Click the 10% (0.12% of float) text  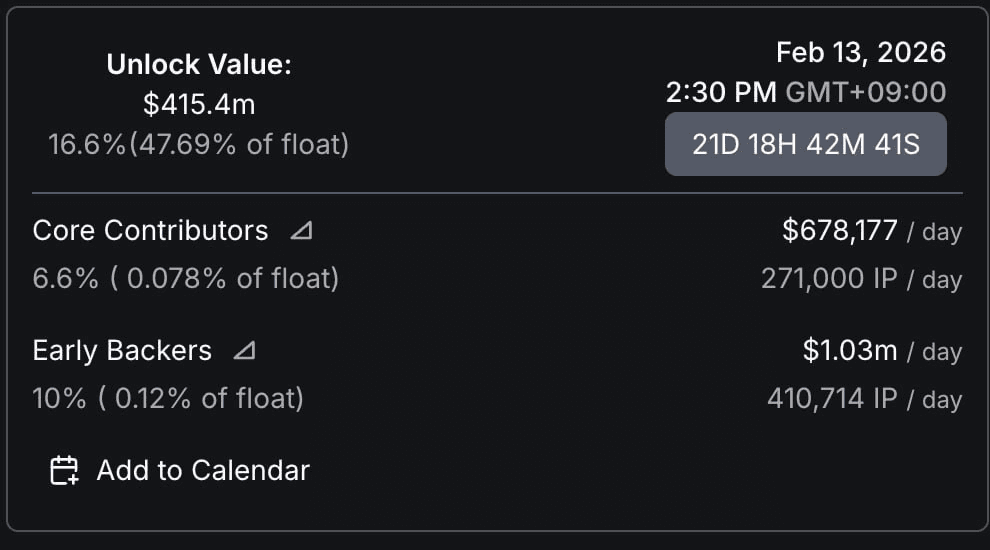[x=168, y=399]
